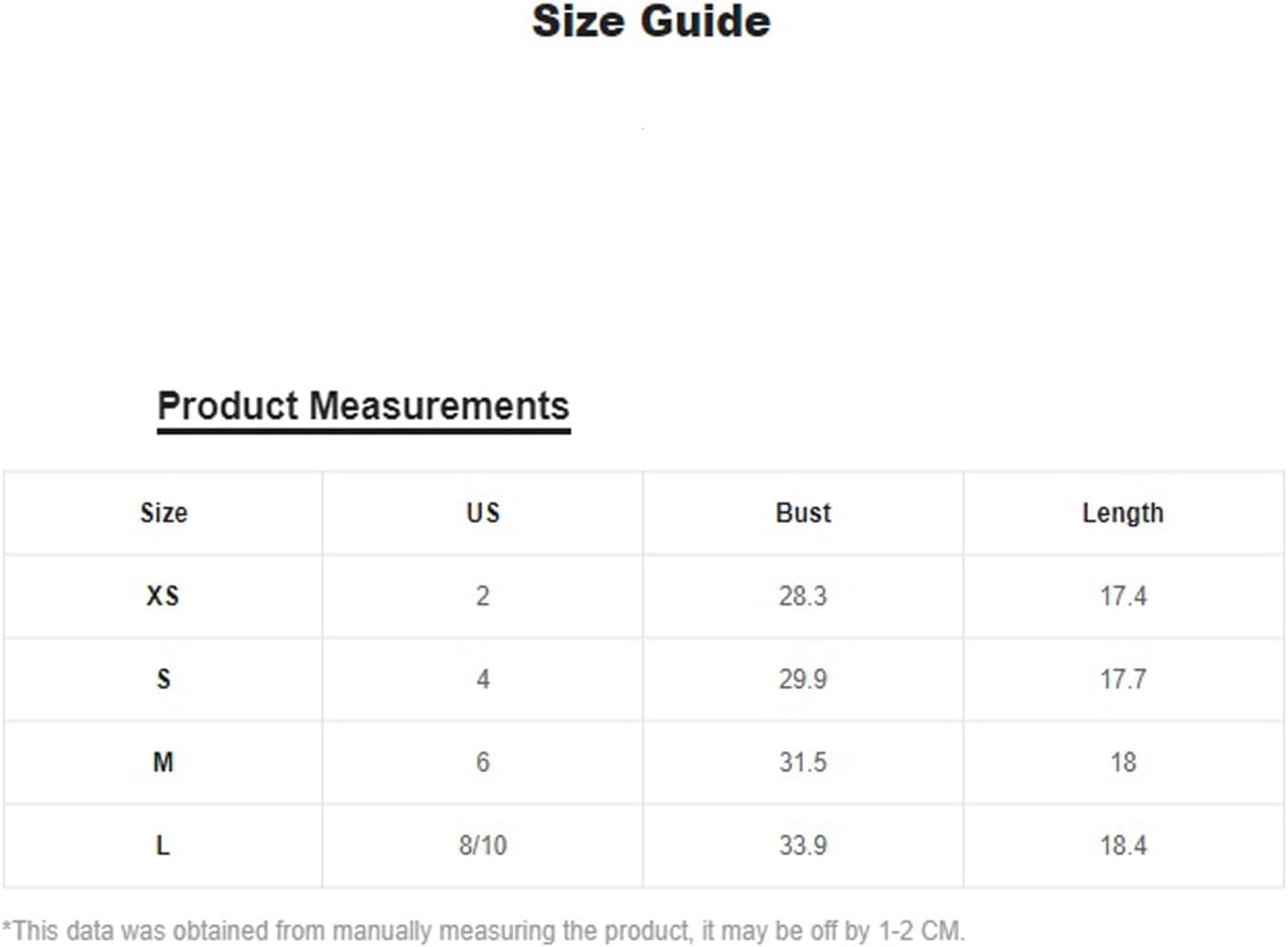The height and width of the screenshot is (947, 1288).
Task: Click the Size Guide title
Action: tap(650, 22)
